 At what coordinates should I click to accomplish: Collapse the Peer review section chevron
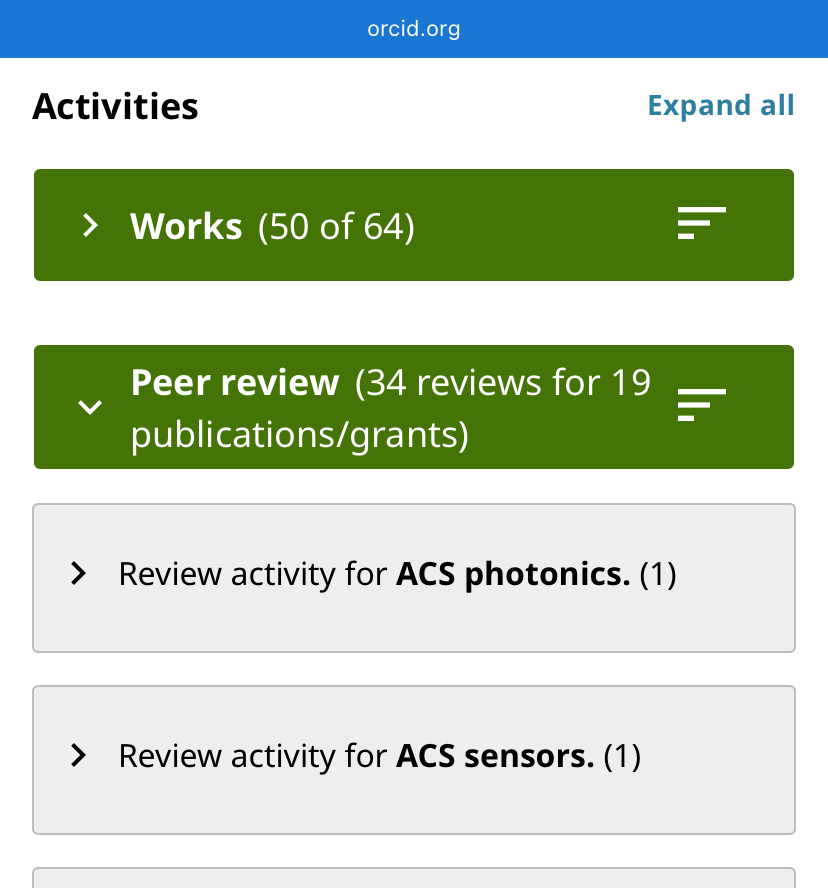click(90, 407)
